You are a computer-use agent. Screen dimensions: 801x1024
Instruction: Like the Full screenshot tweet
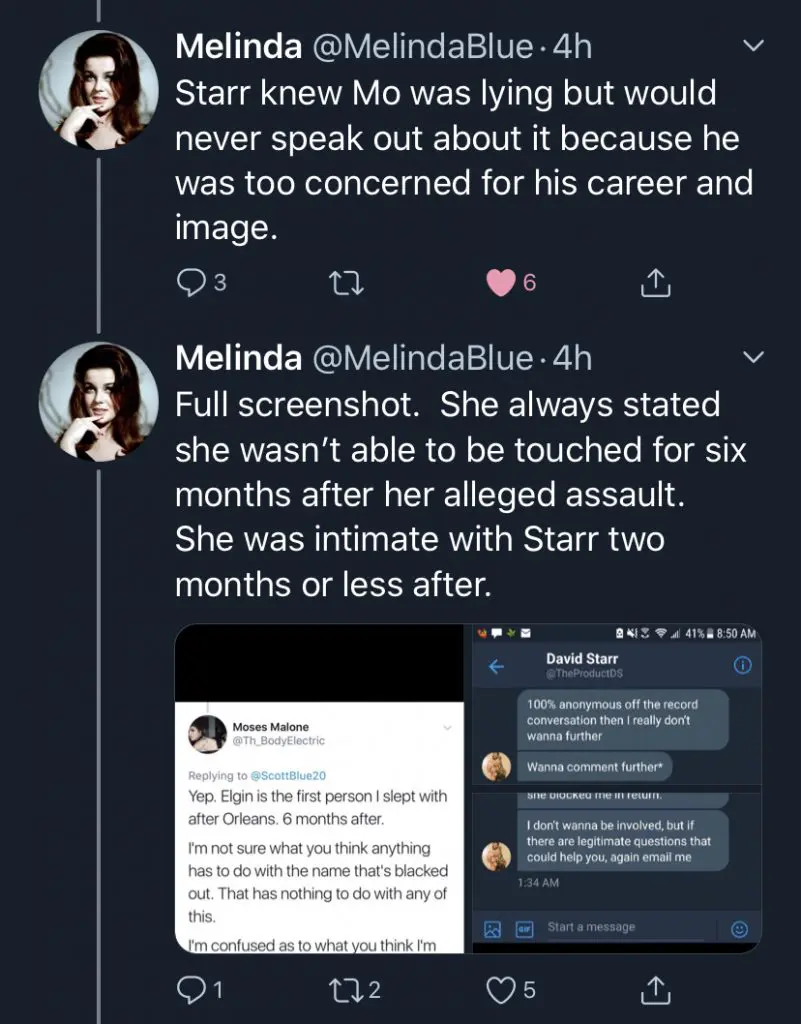pyautogui.click(x=500, y=989)
